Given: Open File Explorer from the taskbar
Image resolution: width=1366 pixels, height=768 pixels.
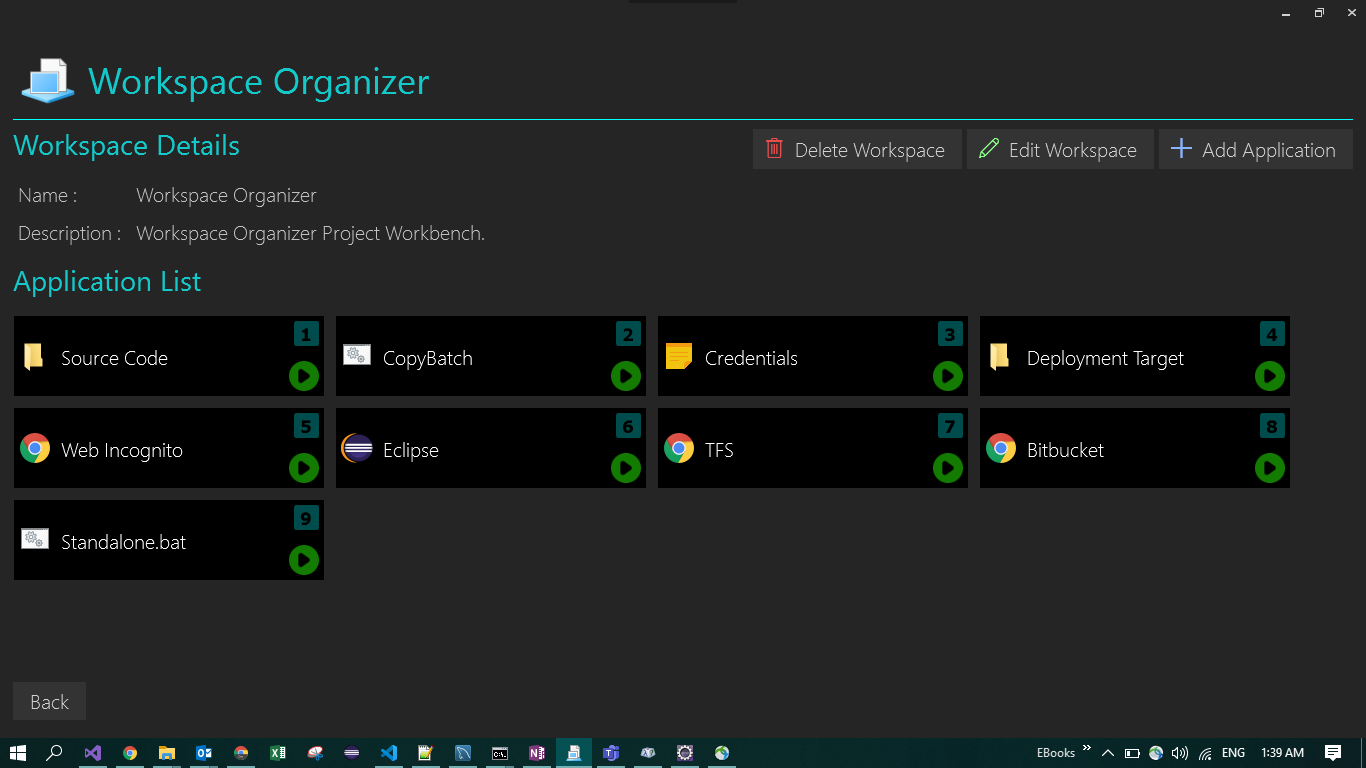Looking at the screenshot, I should [x=167, y=753].
